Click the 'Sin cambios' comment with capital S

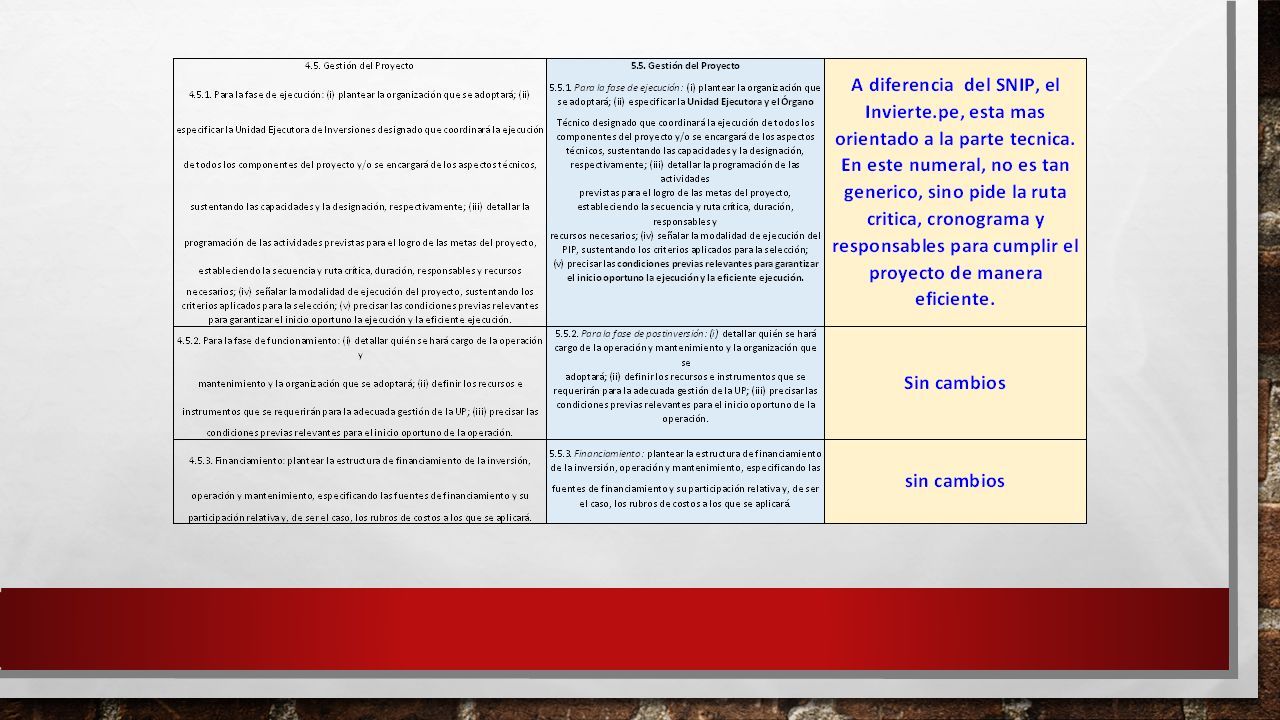click(955, 382)
